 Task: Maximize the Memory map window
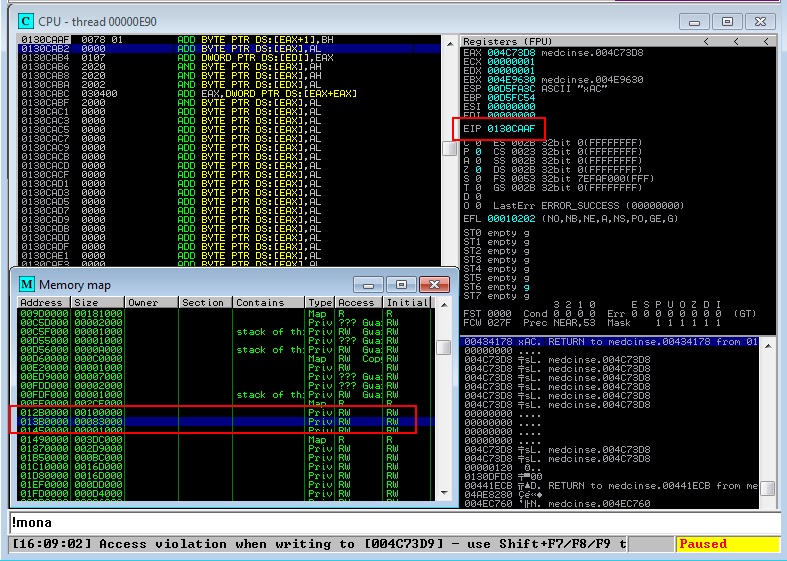tap(401, 285)
